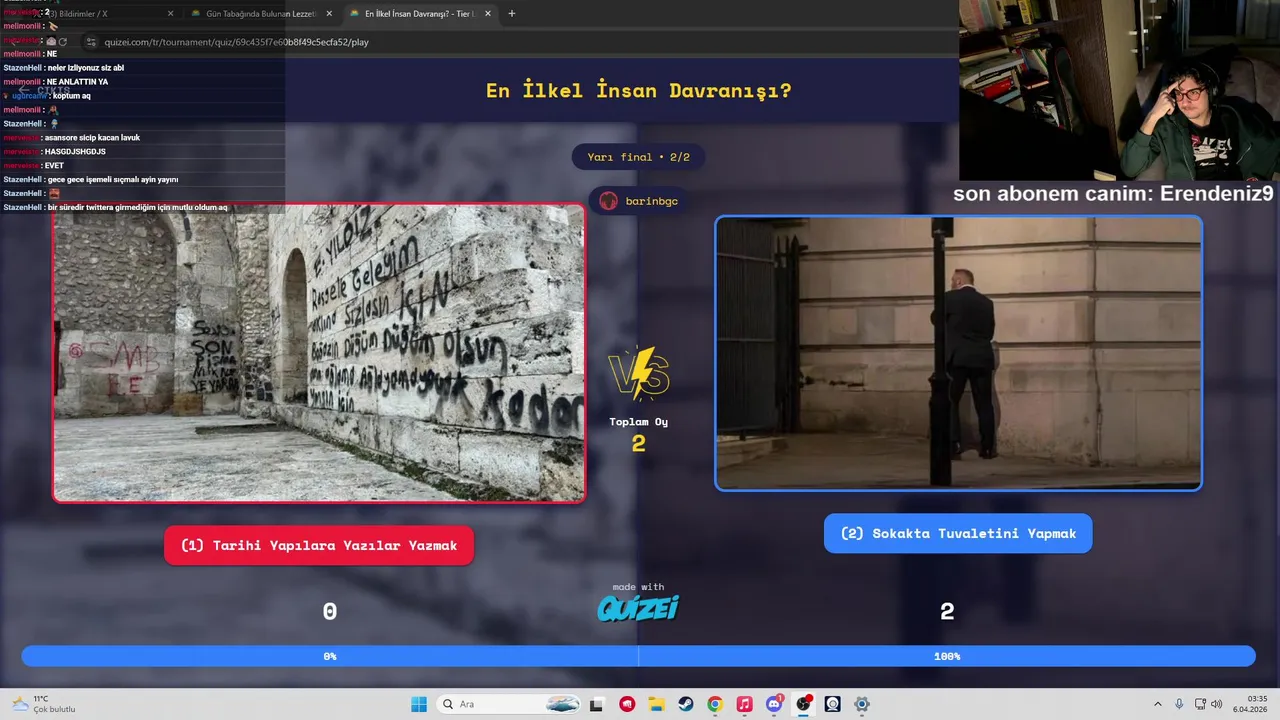The height and width of the screenshot is (720, 1280).
Task: Click the 'Toplam Oy' vote counter
Action: coord(638,434)
